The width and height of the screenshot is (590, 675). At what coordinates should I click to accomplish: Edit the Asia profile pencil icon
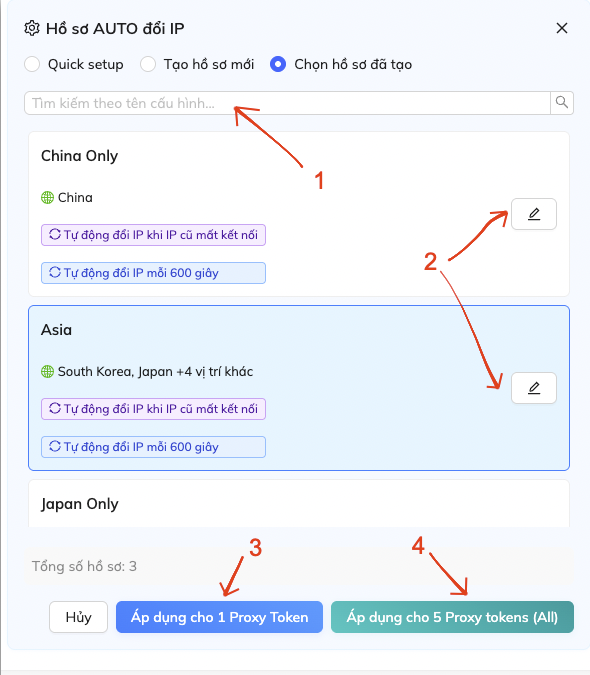(x=534, y=388)
